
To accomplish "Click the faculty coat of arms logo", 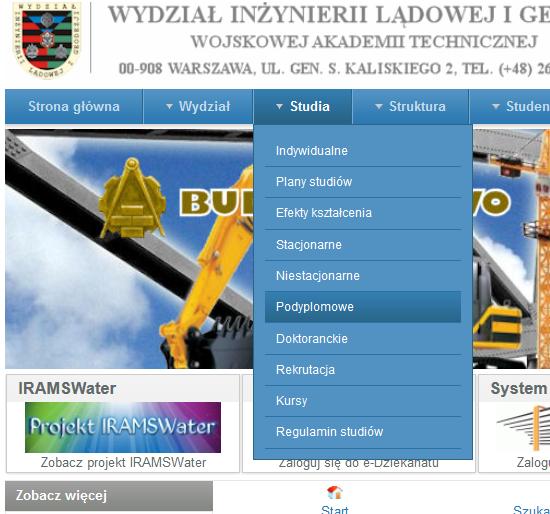I will tap(47, 40).
